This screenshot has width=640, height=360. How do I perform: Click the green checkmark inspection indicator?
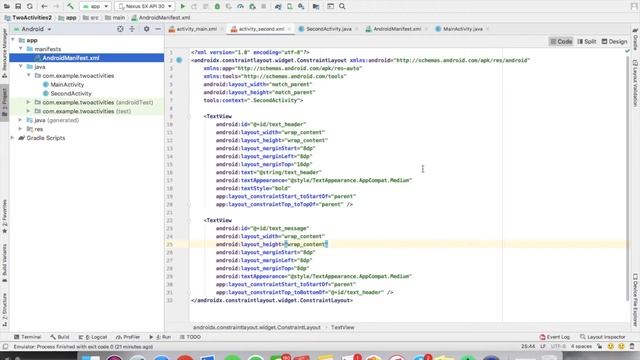coord(627,51)
